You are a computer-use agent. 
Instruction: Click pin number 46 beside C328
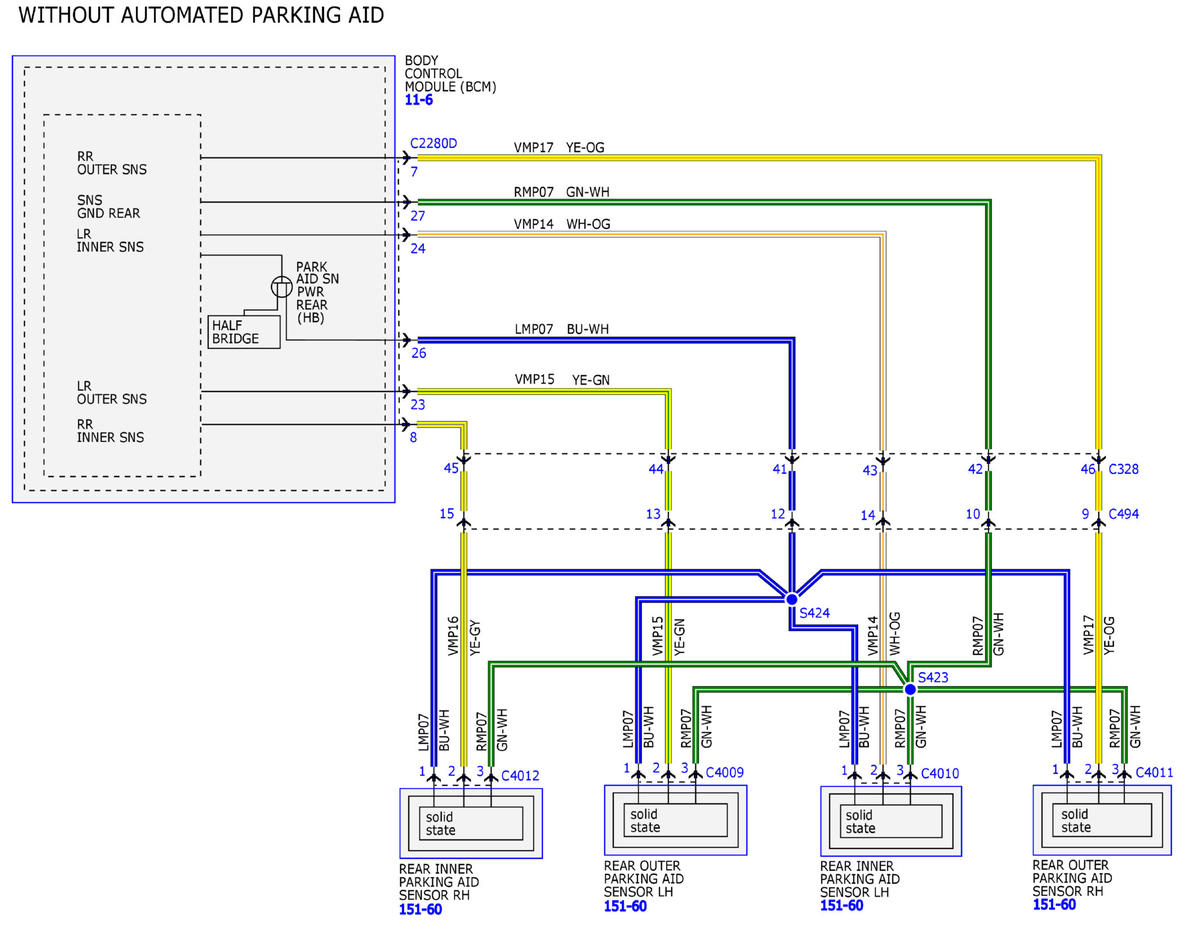point(1087,469)
